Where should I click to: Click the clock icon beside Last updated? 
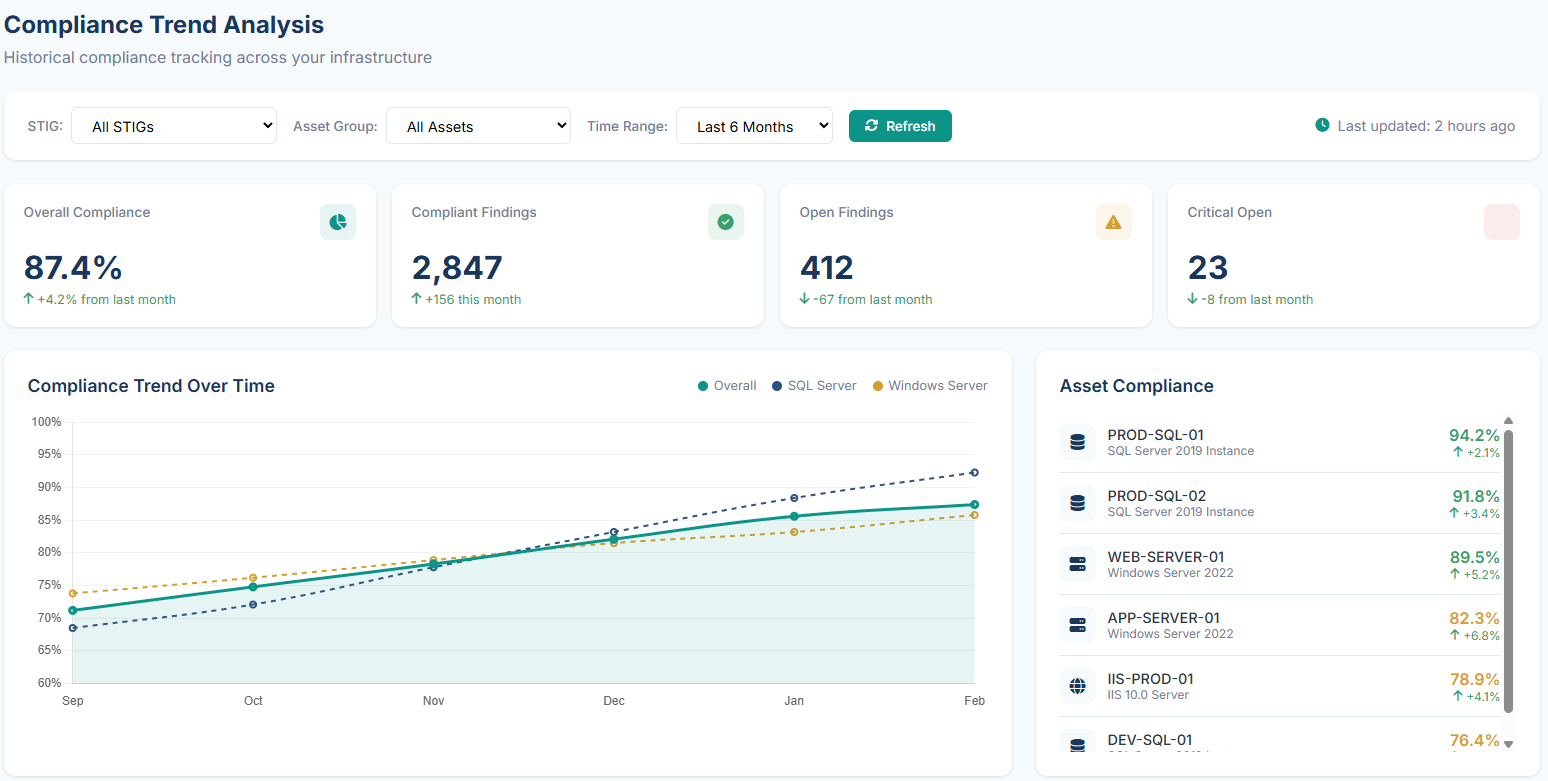(x=1322, y=126)
